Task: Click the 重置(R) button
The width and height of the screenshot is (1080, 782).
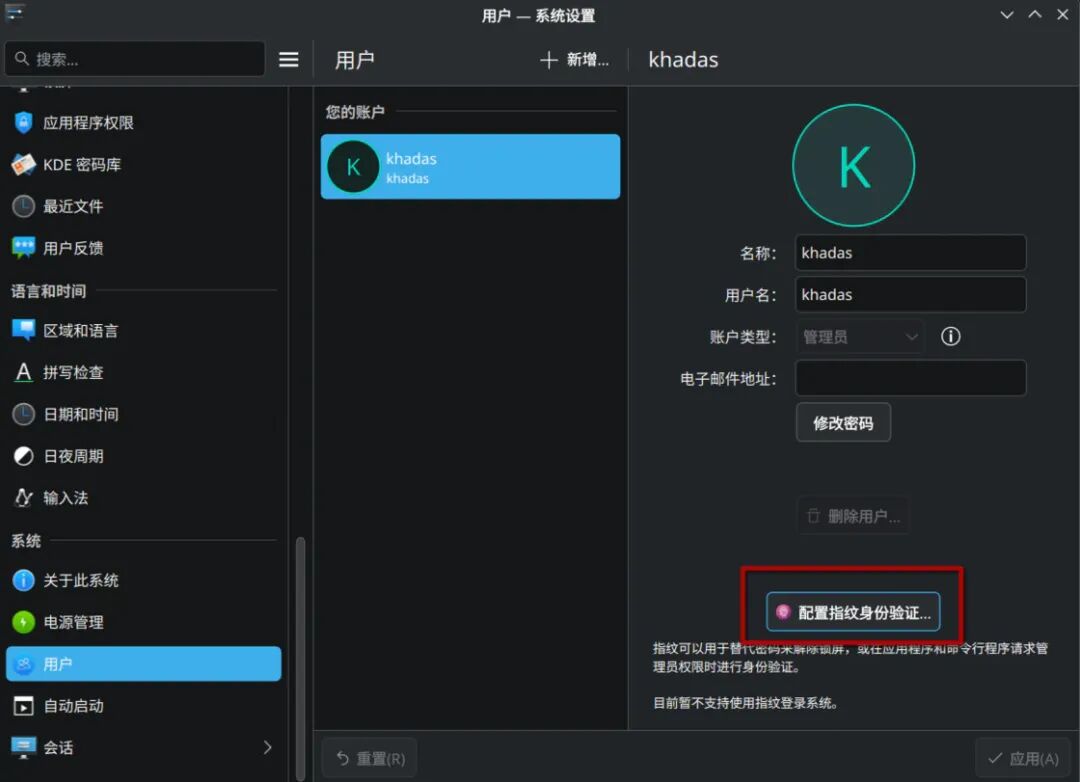Action: pos(370,759)
